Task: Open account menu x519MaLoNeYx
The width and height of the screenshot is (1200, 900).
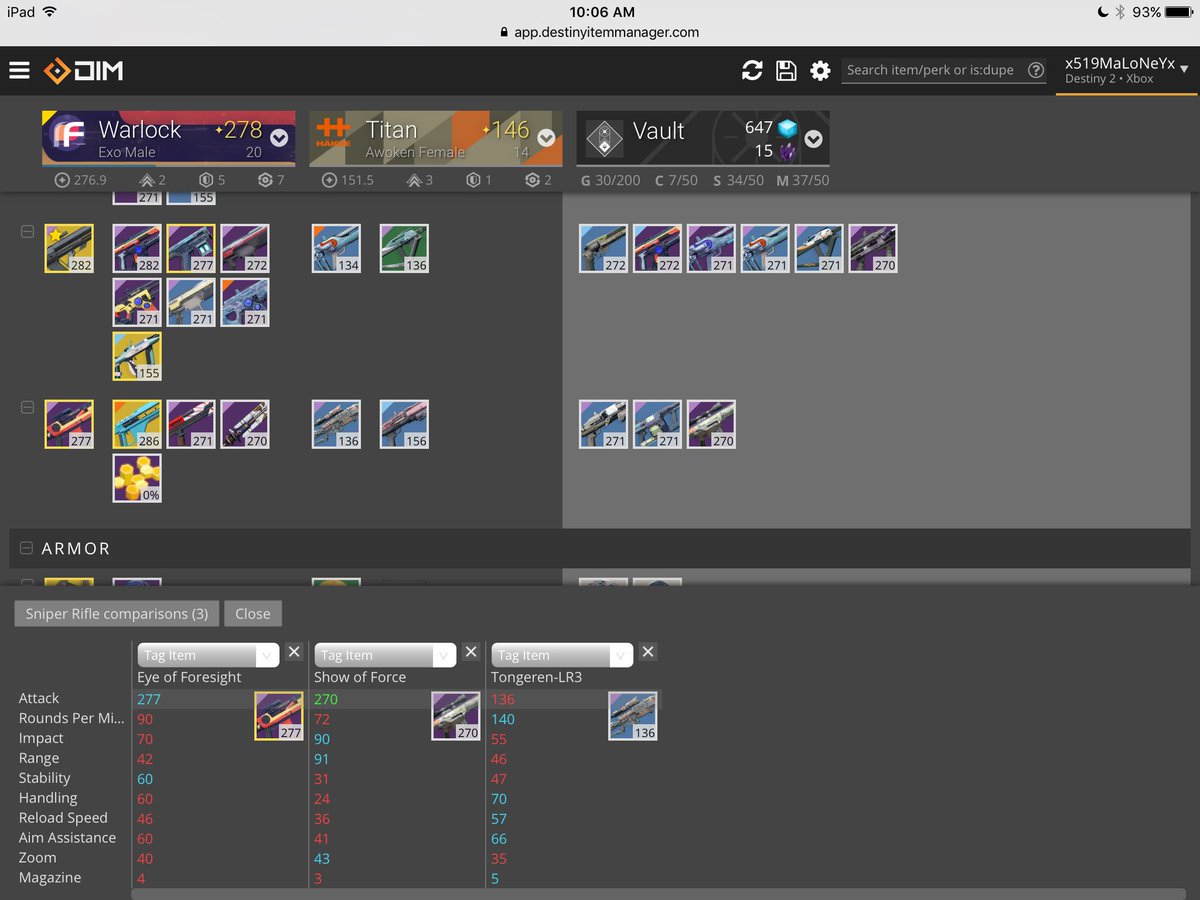Action: point(1126,71)
